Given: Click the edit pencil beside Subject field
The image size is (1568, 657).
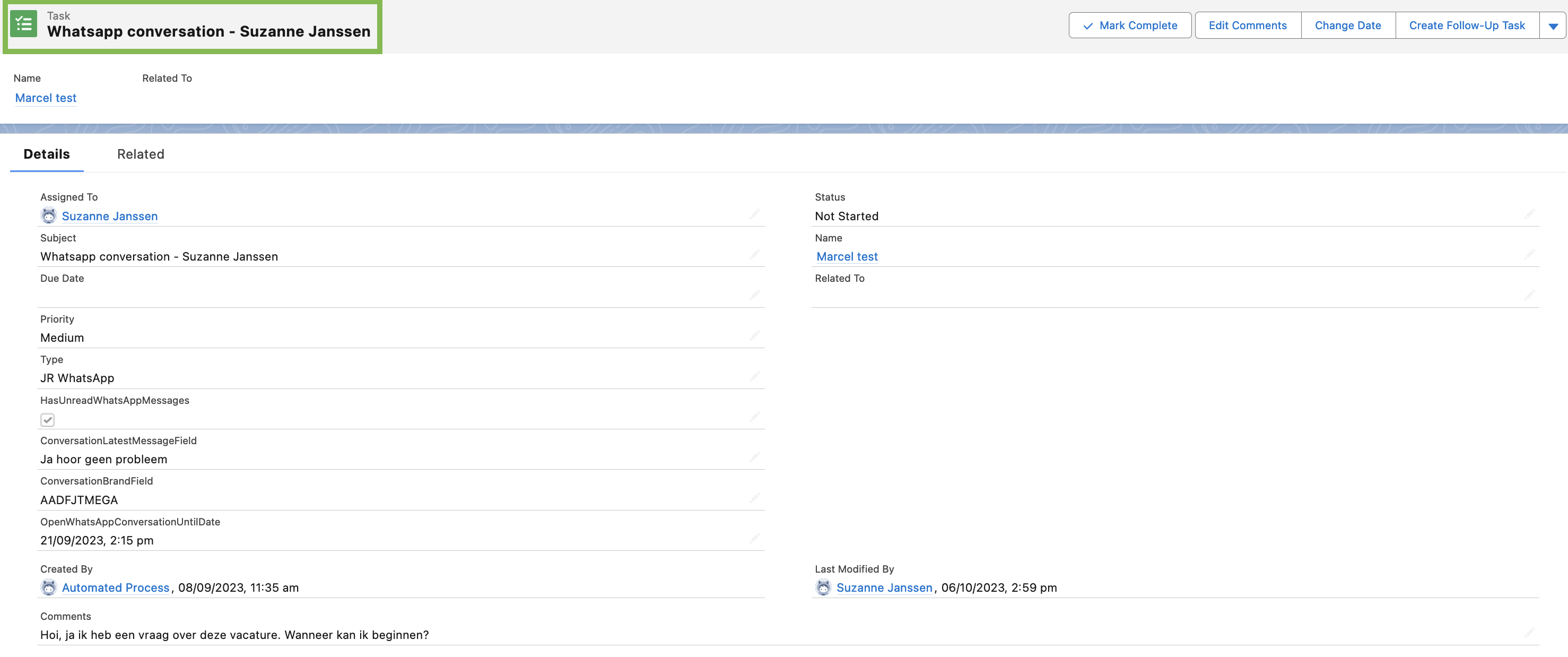Looking at the screenshot, I should [x=754, y=255].
